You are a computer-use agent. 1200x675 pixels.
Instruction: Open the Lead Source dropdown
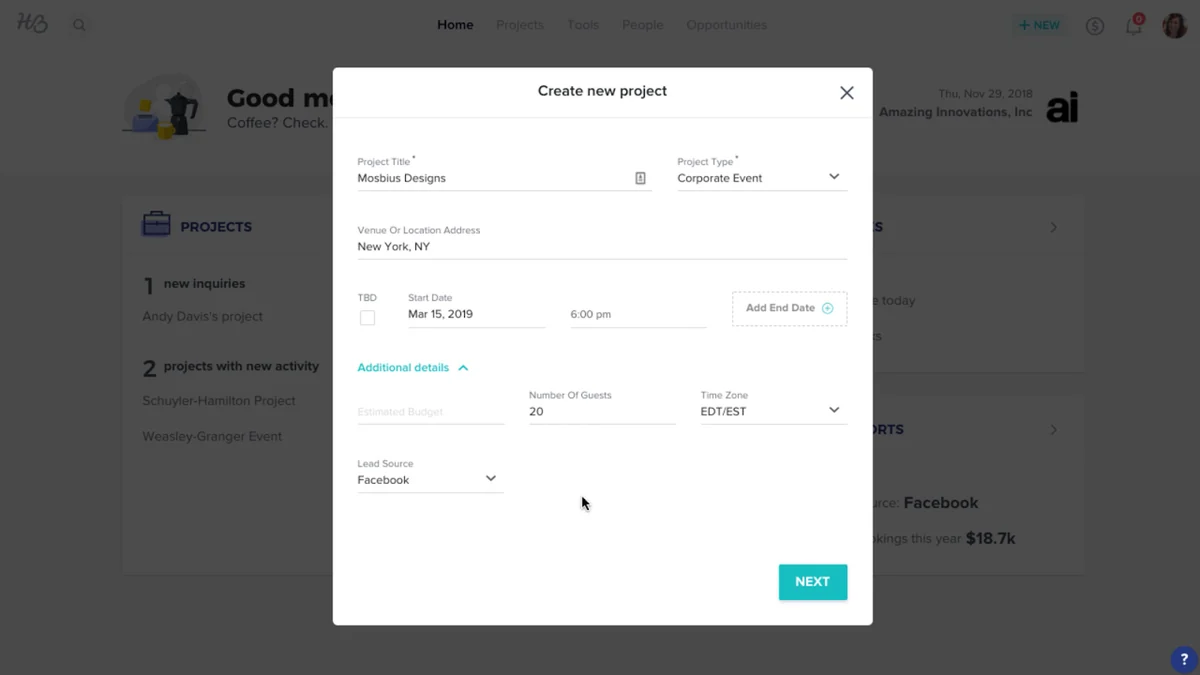pyautogui.click(x=430, y=480)
